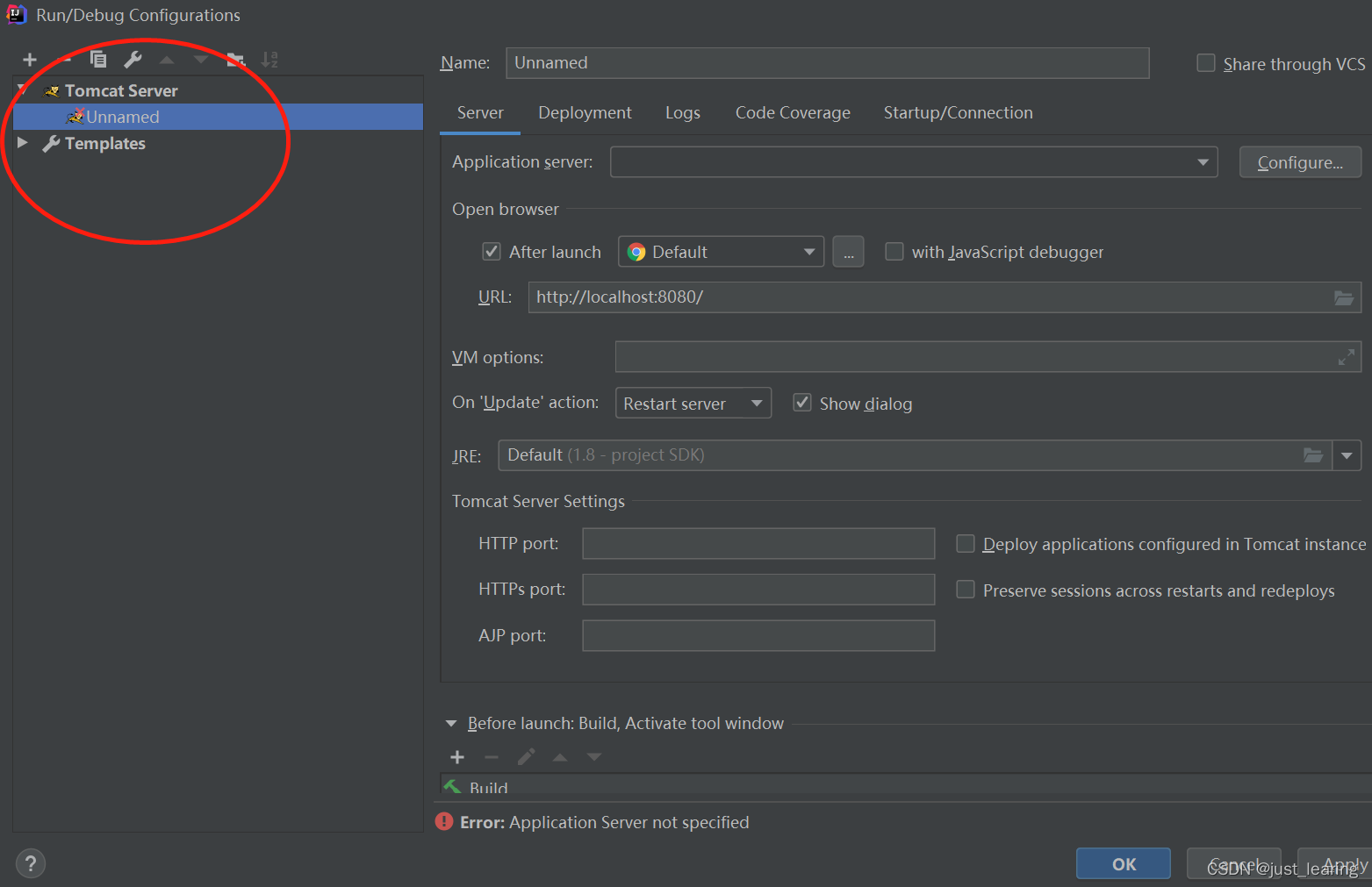This screenshot has width=1372, height=887.
Task: Click the Cancel button
Action: click(1234, 863)
